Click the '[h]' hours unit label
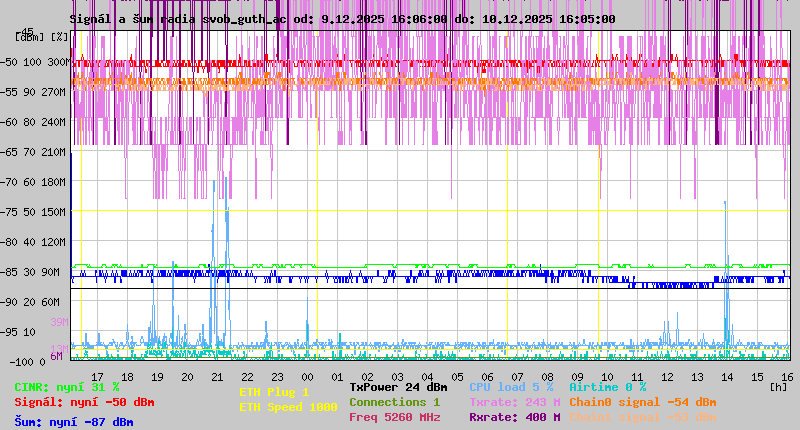Viewport: 800px width, 430px height. pyautogui.click(x=778, y=387)
